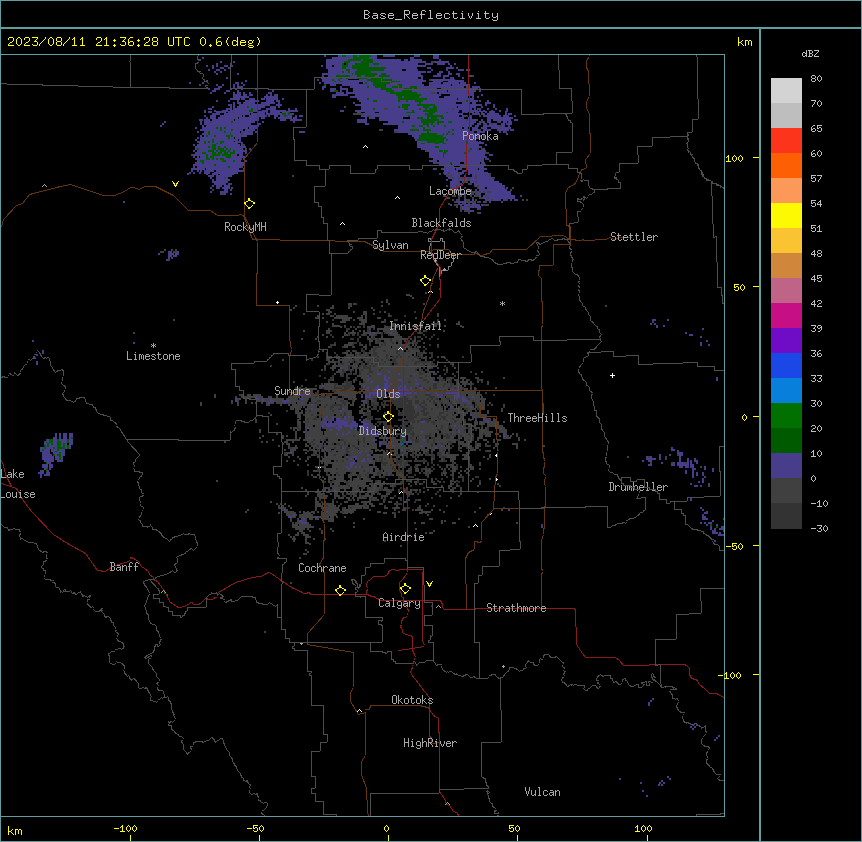Click the red 65 dBZ legend color
This screenshot has height=842, width=862.
click(x=786, y=140)
